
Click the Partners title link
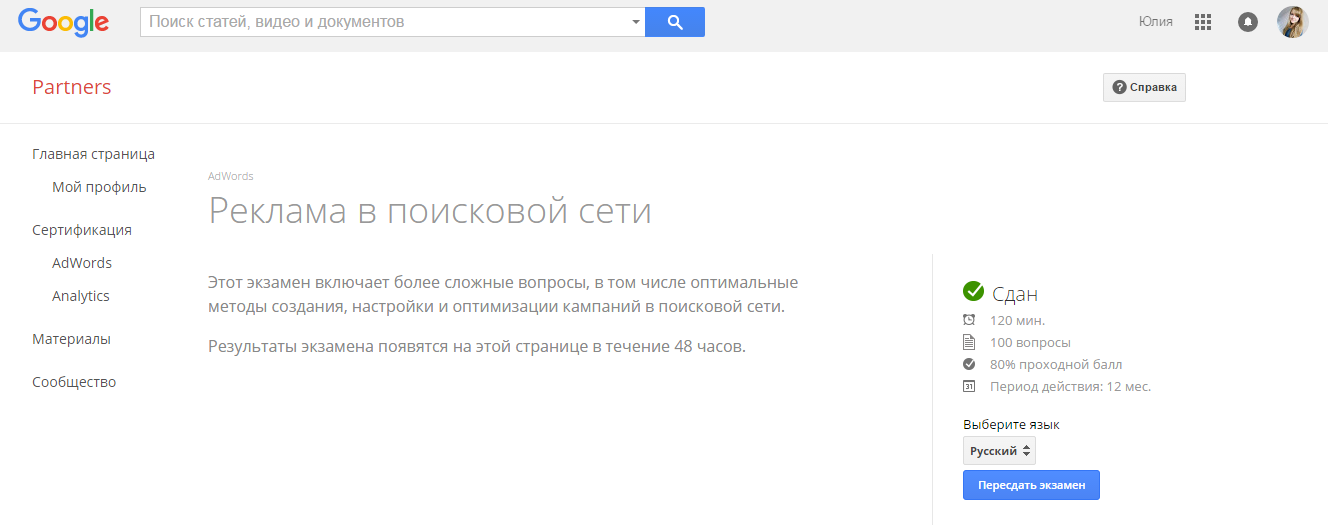(x=72, y=87)
